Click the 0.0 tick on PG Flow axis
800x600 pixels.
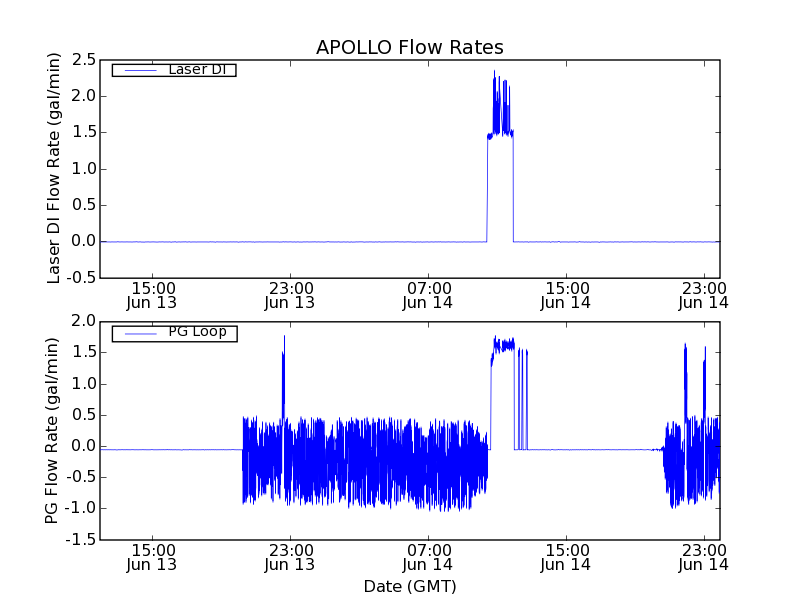point(84,446)
